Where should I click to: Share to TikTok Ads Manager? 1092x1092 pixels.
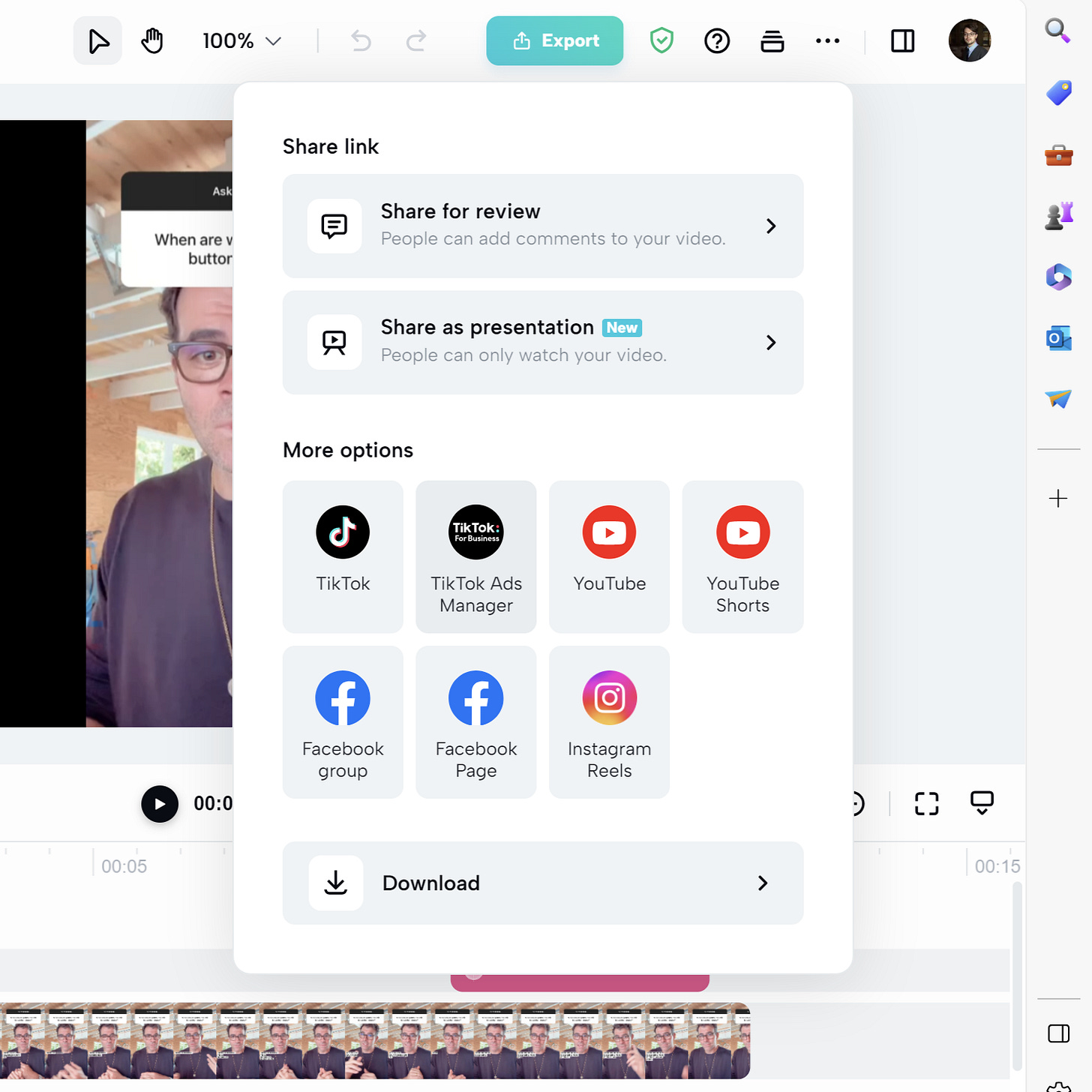tap(476, 556)
